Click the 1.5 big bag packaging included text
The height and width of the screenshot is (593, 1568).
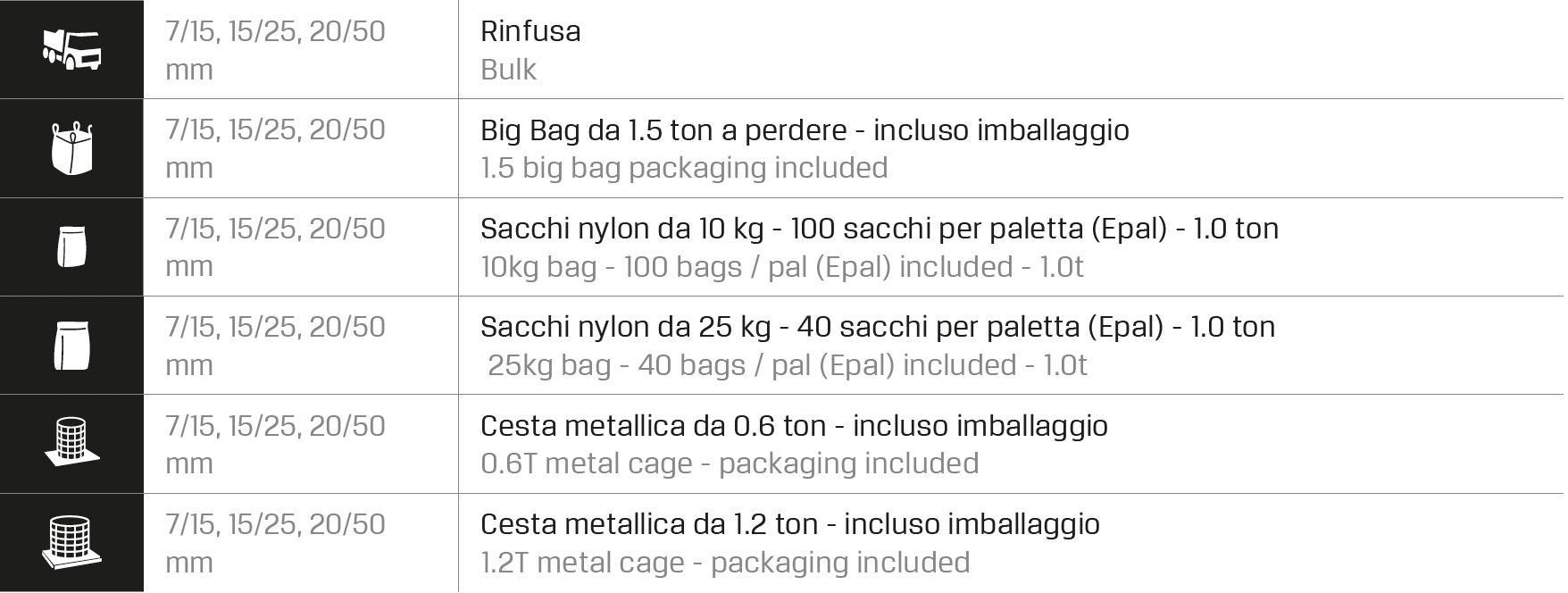click(x=683, y=168)
